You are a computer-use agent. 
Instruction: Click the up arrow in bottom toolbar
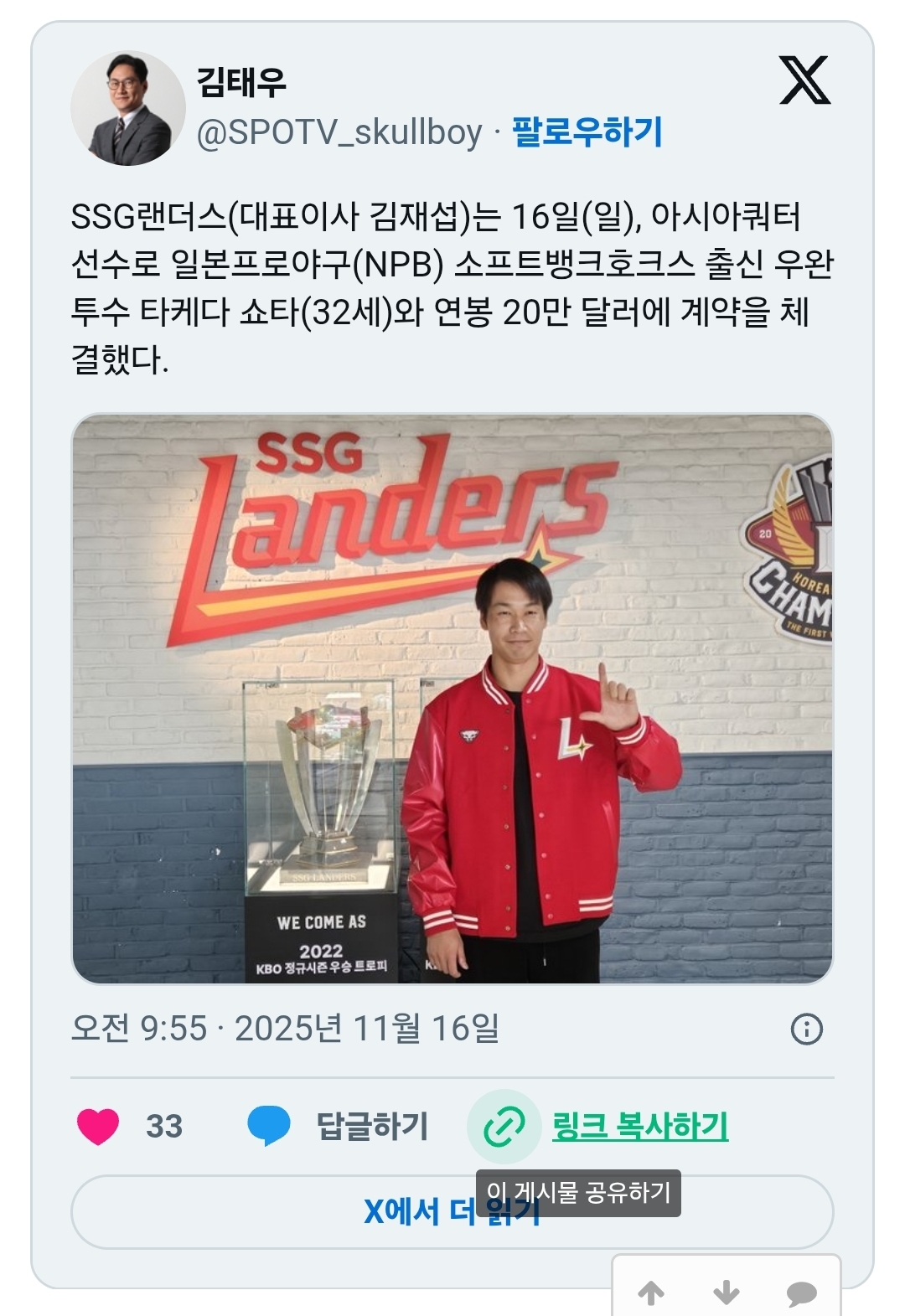tap(651, 1293)
